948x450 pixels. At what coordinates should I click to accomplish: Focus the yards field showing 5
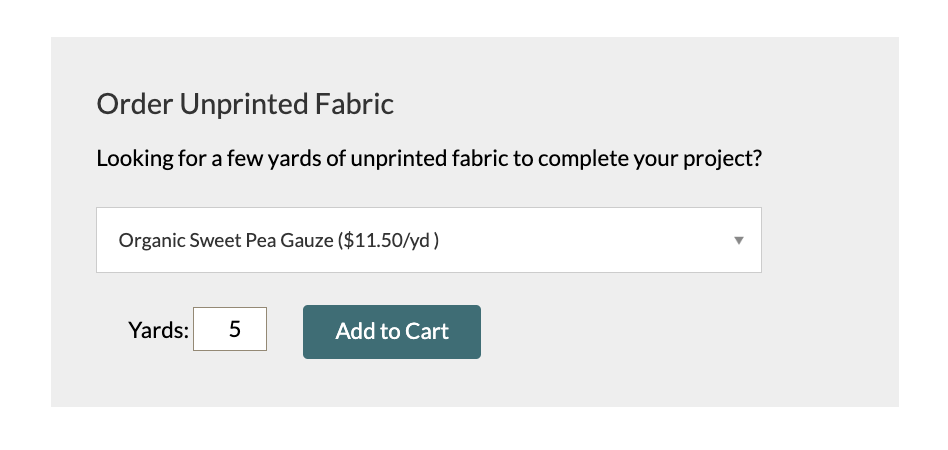pos(230,329)
